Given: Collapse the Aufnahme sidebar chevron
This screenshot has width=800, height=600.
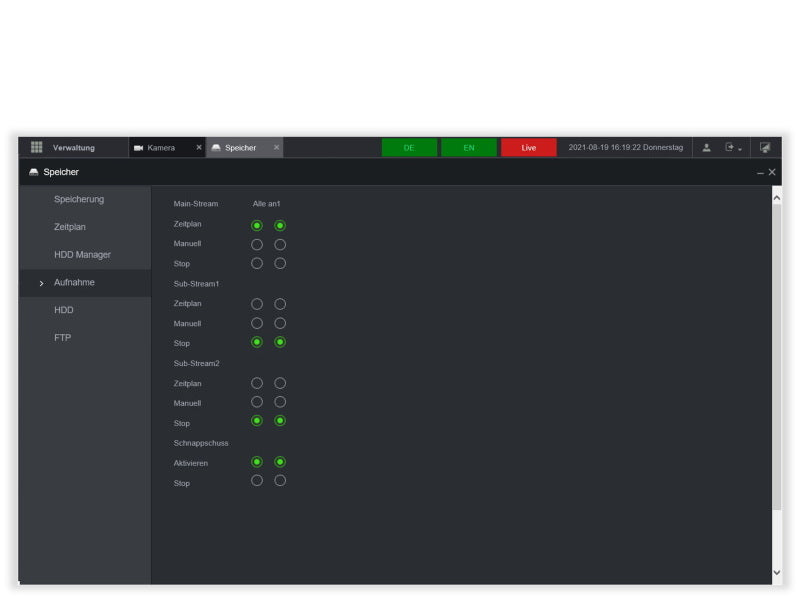Looking at the screenshot, I should [41, 283].
